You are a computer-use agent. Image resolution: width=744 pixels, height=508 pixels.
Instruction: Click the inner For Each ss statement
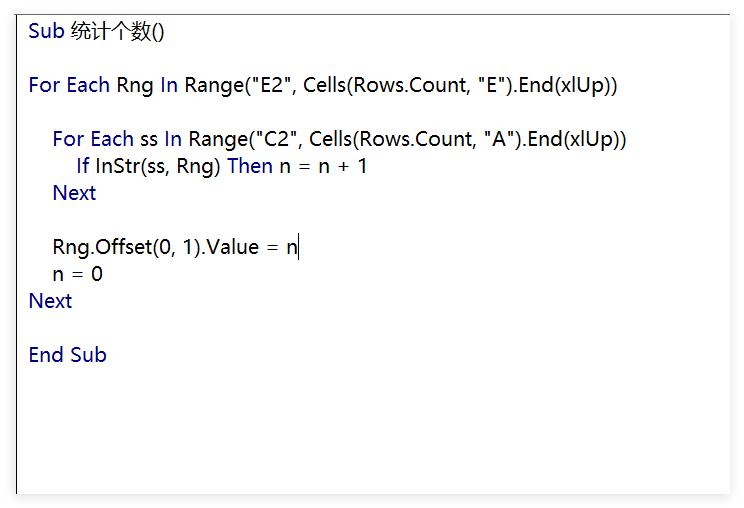339,139
